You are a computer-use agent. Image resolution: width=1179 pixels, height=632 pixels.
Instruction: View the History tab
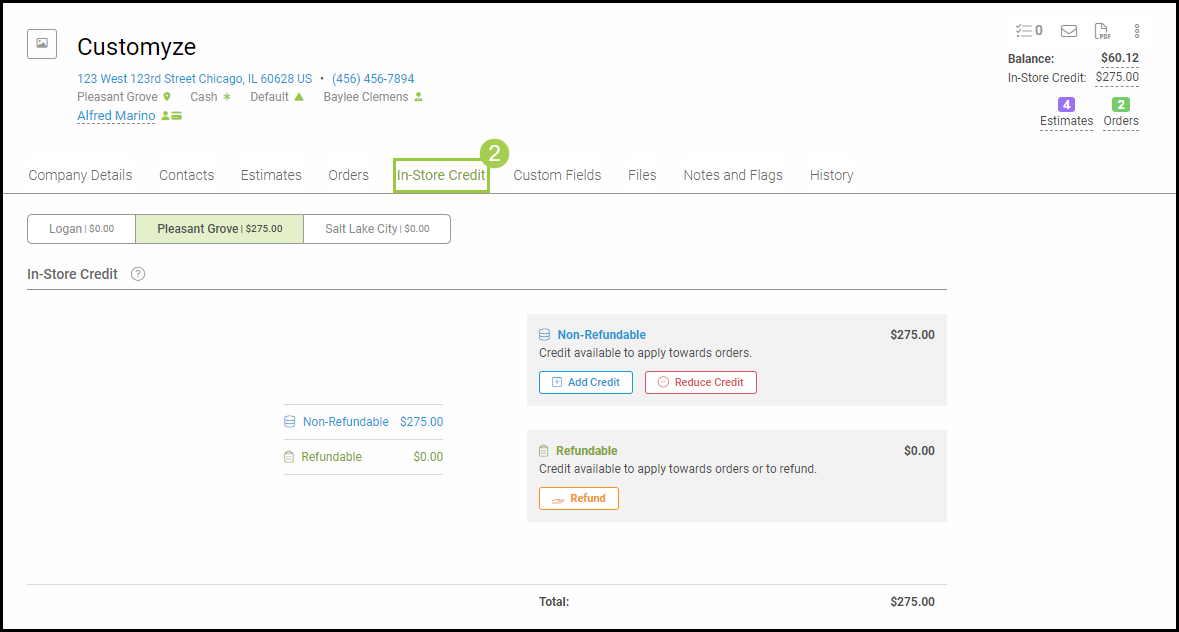(832, 175)
